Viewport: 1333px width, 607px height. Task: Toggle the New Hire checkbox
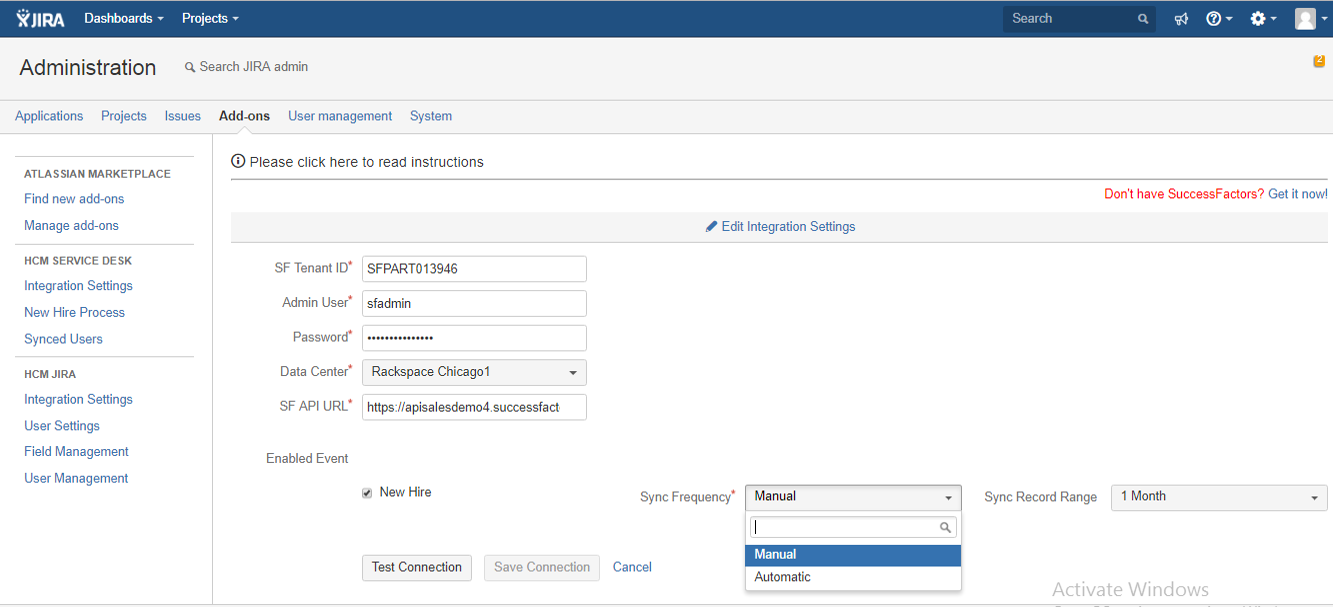[x=367, y=493]
